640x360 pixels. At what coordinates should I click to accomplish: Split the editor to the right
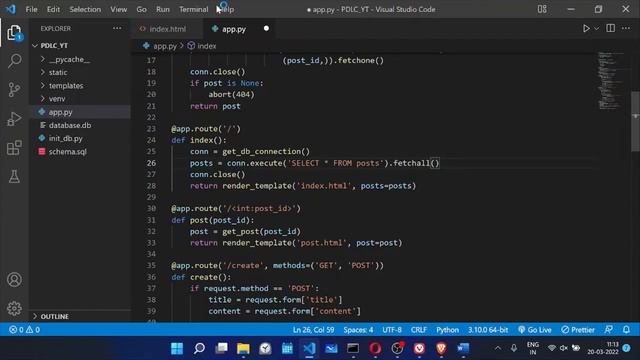pos(611,28)
